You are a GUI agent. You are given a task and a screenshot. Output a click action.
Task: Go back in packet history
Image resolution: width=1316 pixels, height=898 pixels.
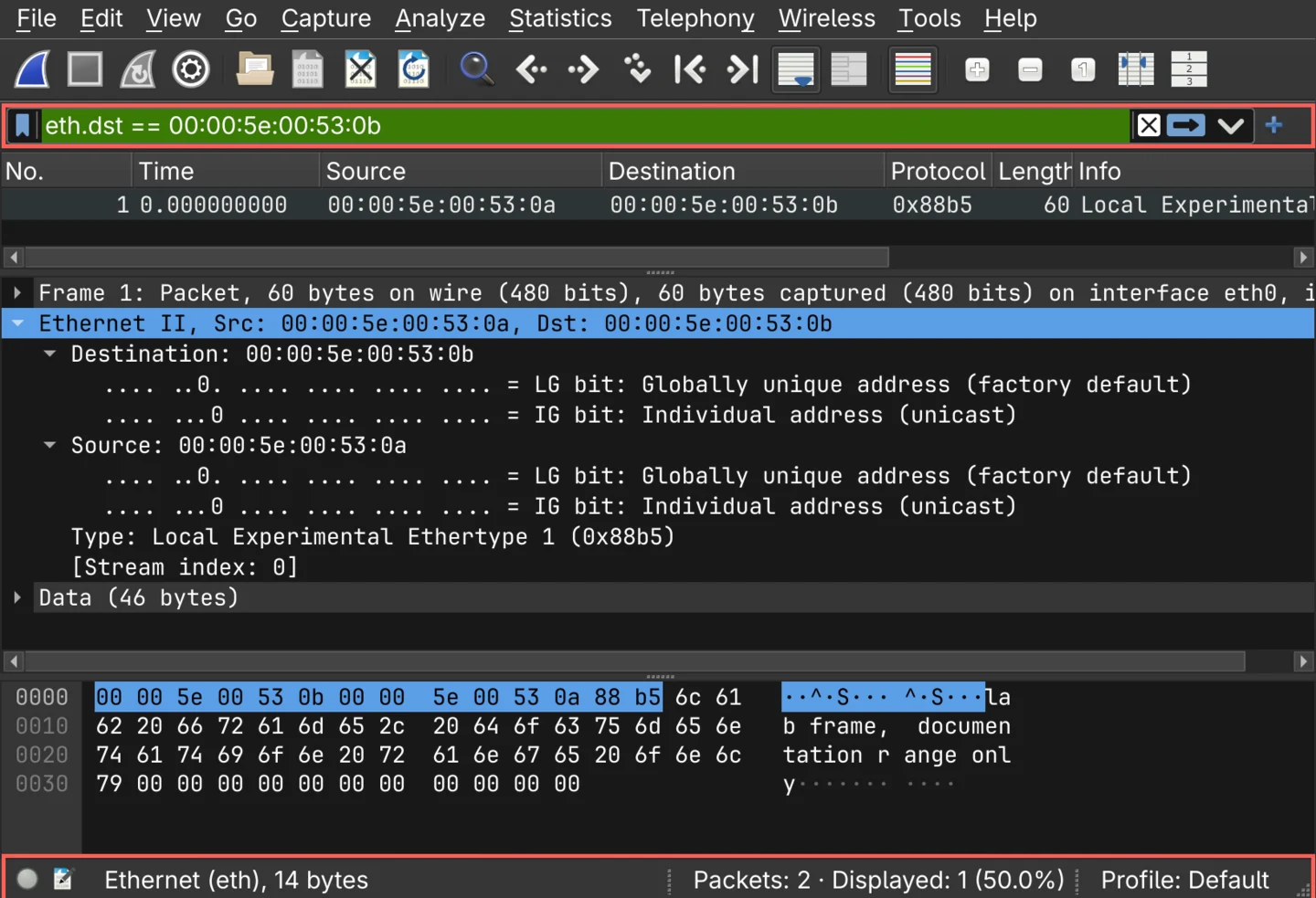(x=531, y=69)
